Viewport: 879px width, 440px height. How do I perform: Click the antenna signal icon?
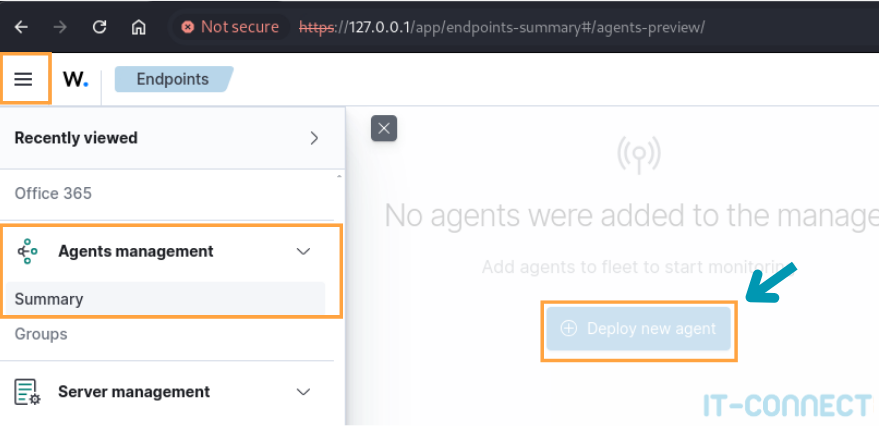point(638,153)
